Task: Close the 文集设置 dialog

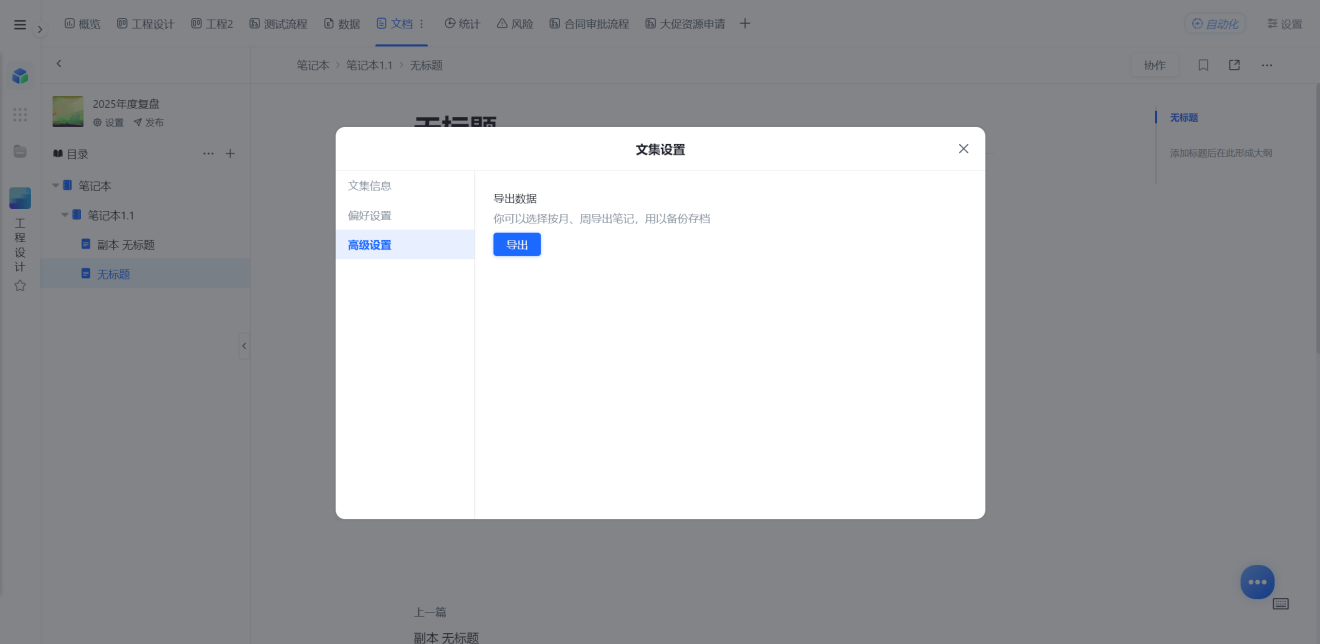Action: [964, 149]
